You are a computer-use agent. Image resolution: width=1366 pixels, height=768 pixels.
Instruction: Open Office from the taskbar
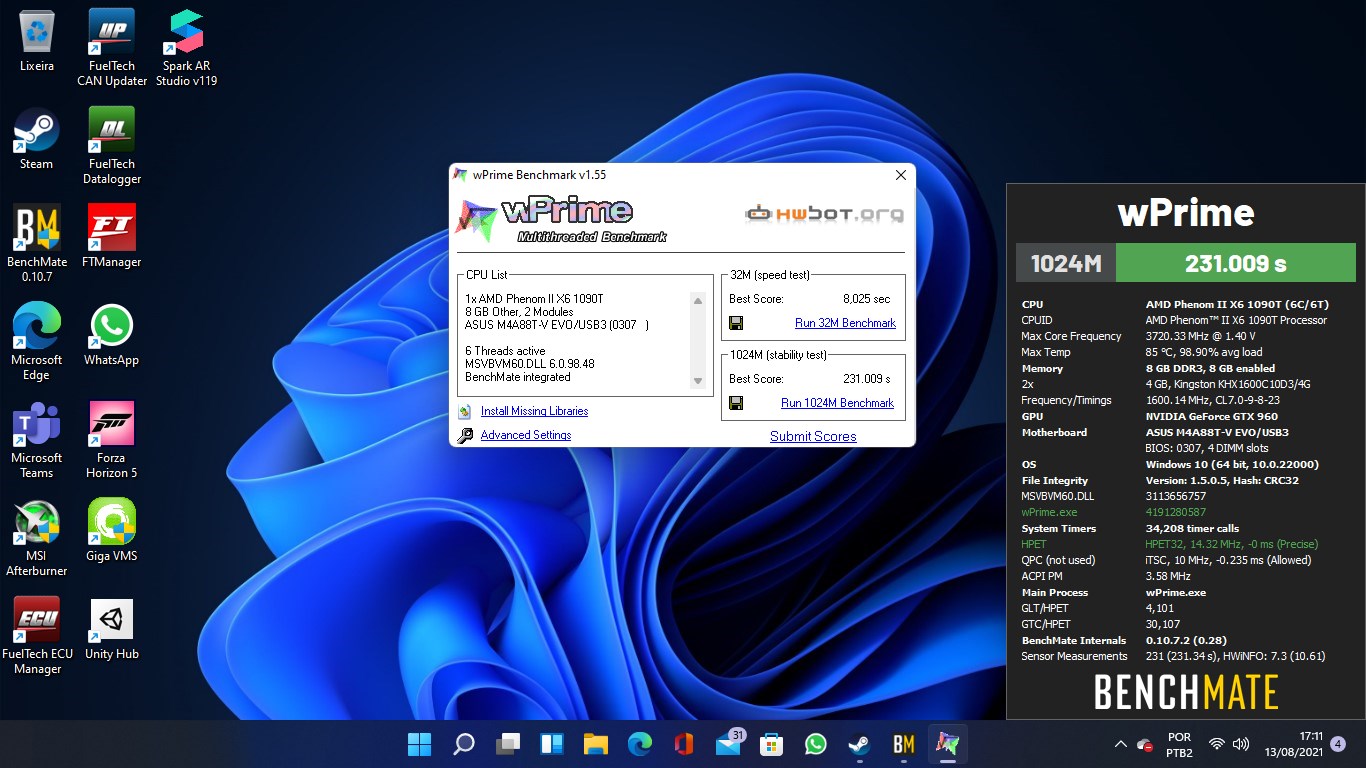(684, 744)
